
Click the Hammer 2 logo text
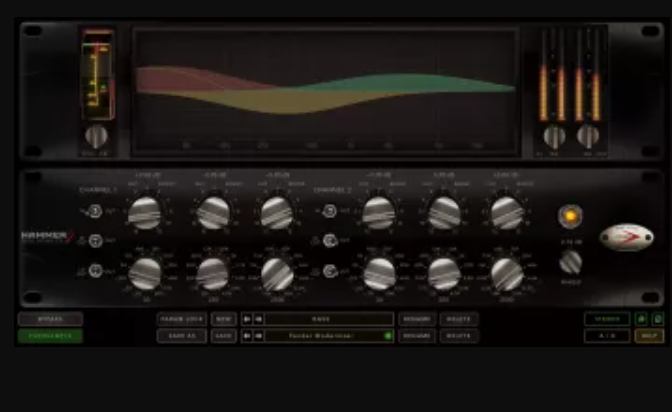click(x=48, y=236)
